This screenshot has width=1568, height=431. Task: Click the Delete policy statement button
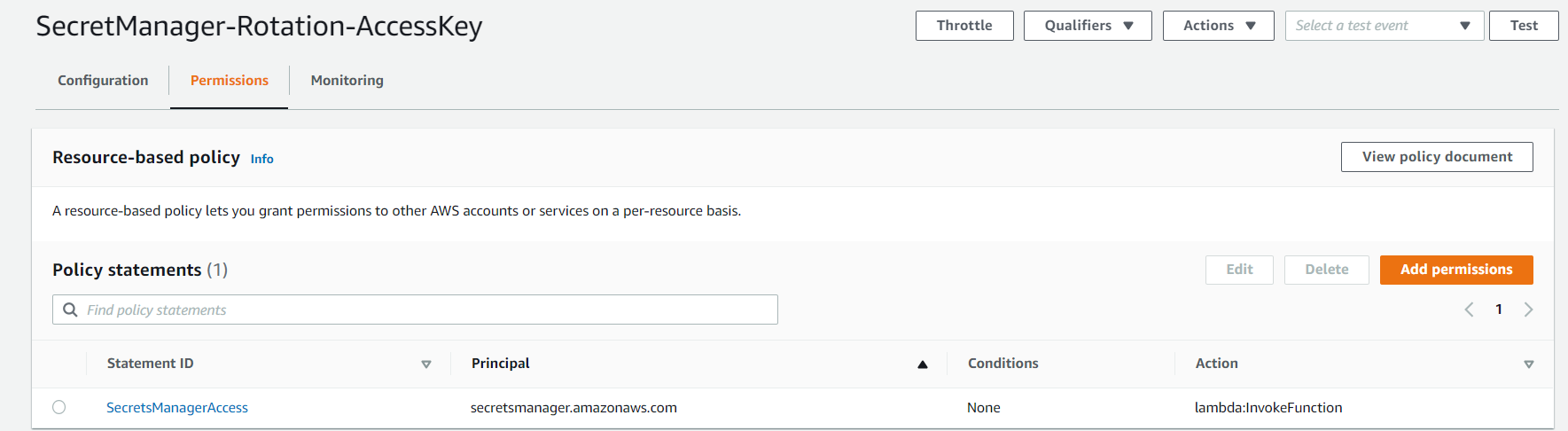tap(1326, 270)
